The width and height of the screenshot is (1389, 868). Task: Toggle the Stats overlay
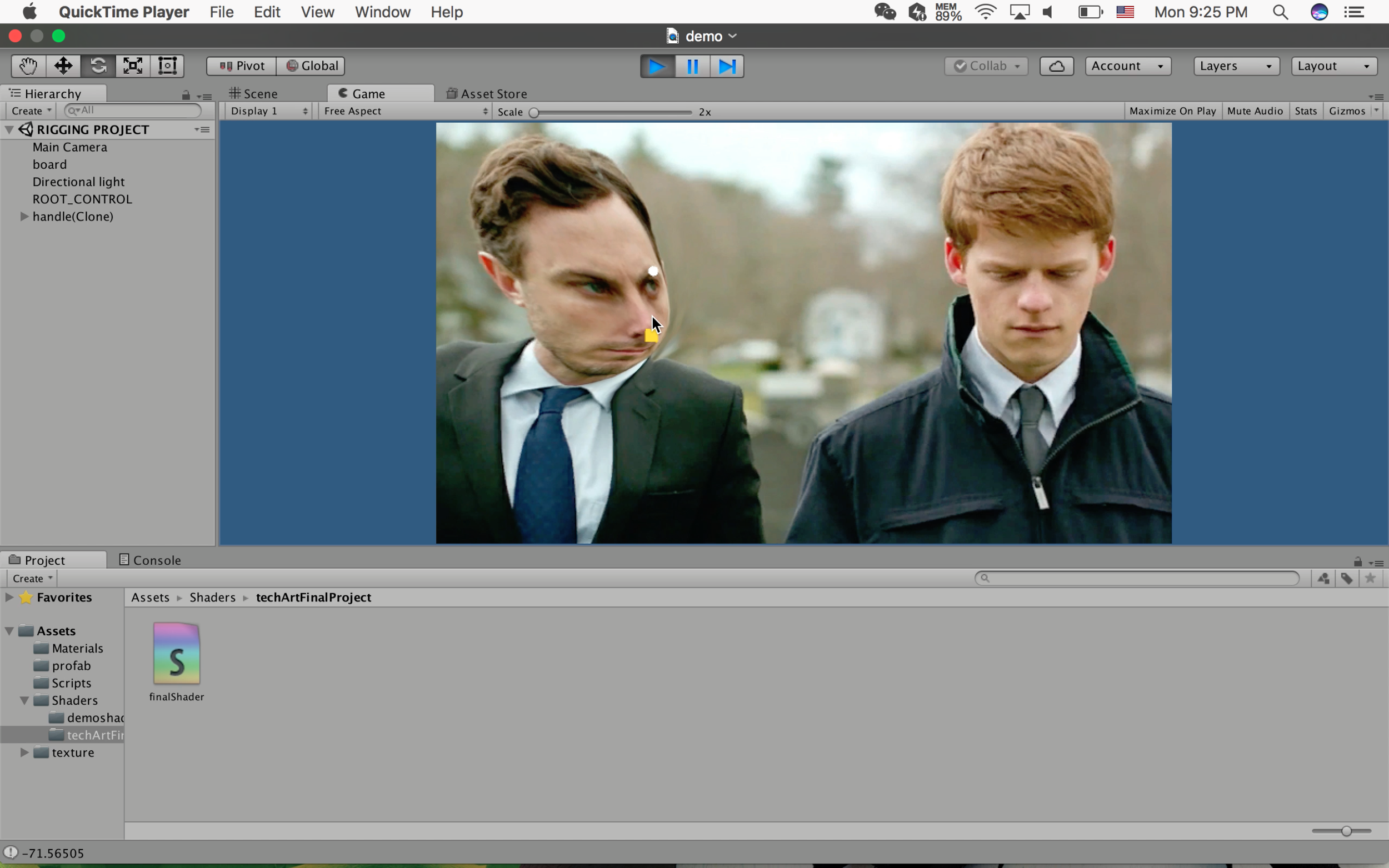pos(1306,112)
